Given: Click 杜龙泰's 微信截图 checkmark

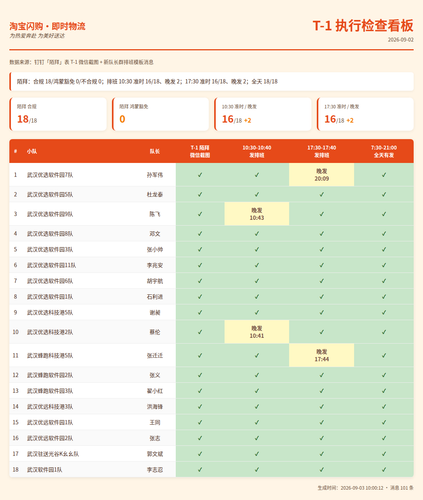Looking at the screenshot, I should 200,194.
